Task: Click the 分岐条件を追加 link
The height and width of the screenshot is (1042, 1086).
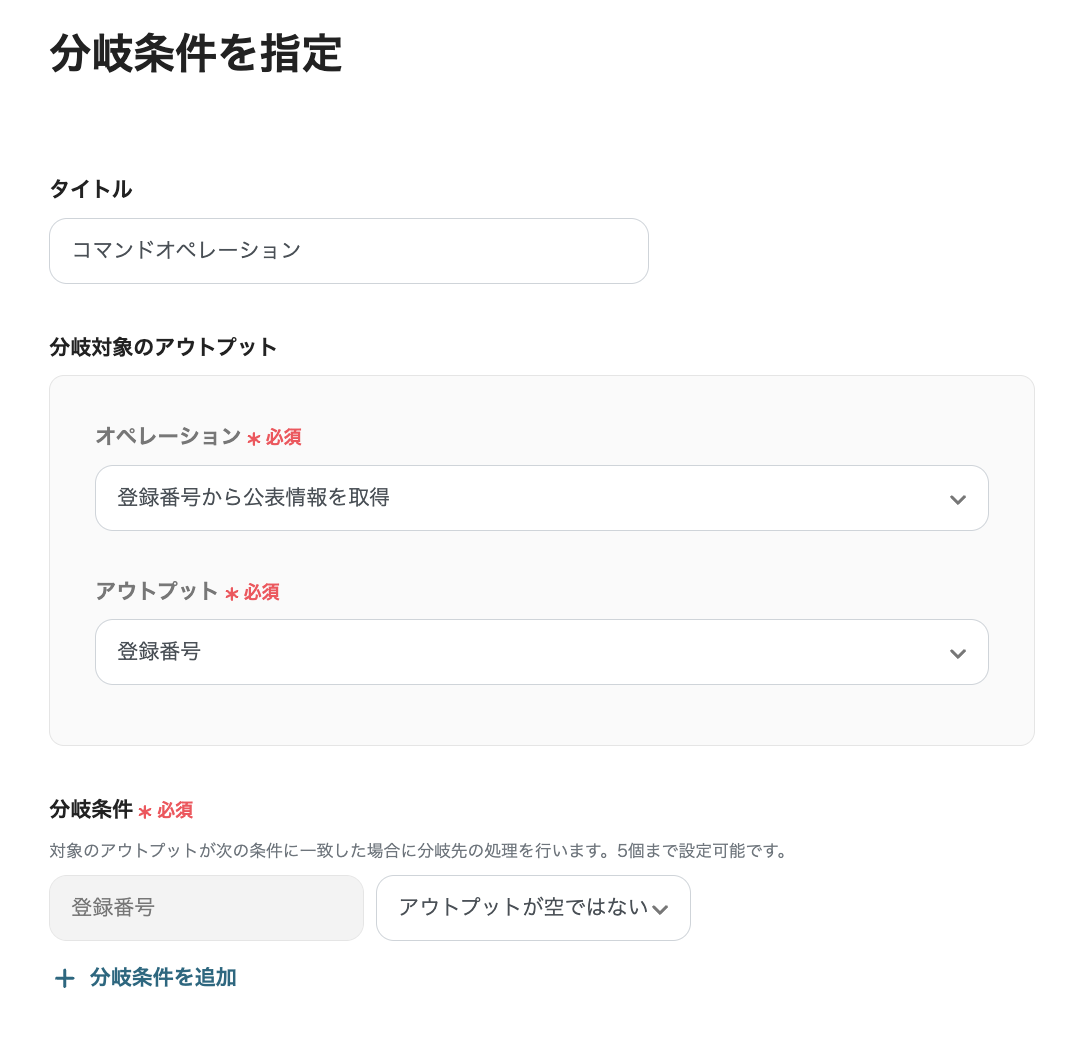Action: click(163, 978)
